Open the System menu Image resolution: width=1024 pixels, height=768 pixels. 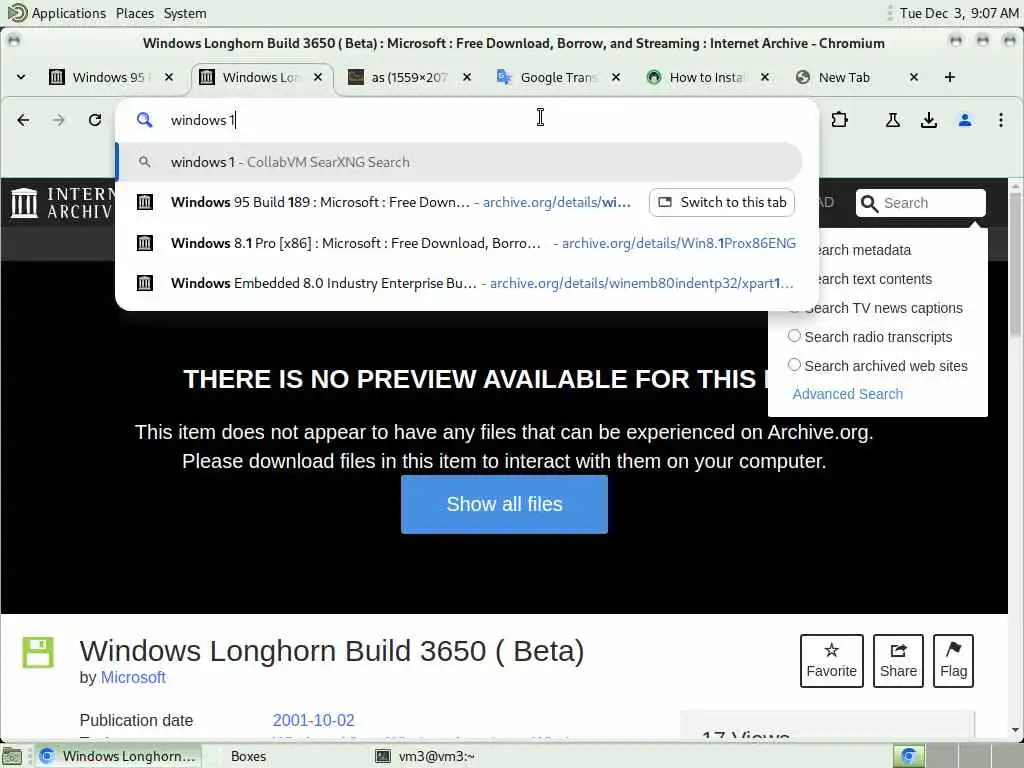[x=185, y=13]
